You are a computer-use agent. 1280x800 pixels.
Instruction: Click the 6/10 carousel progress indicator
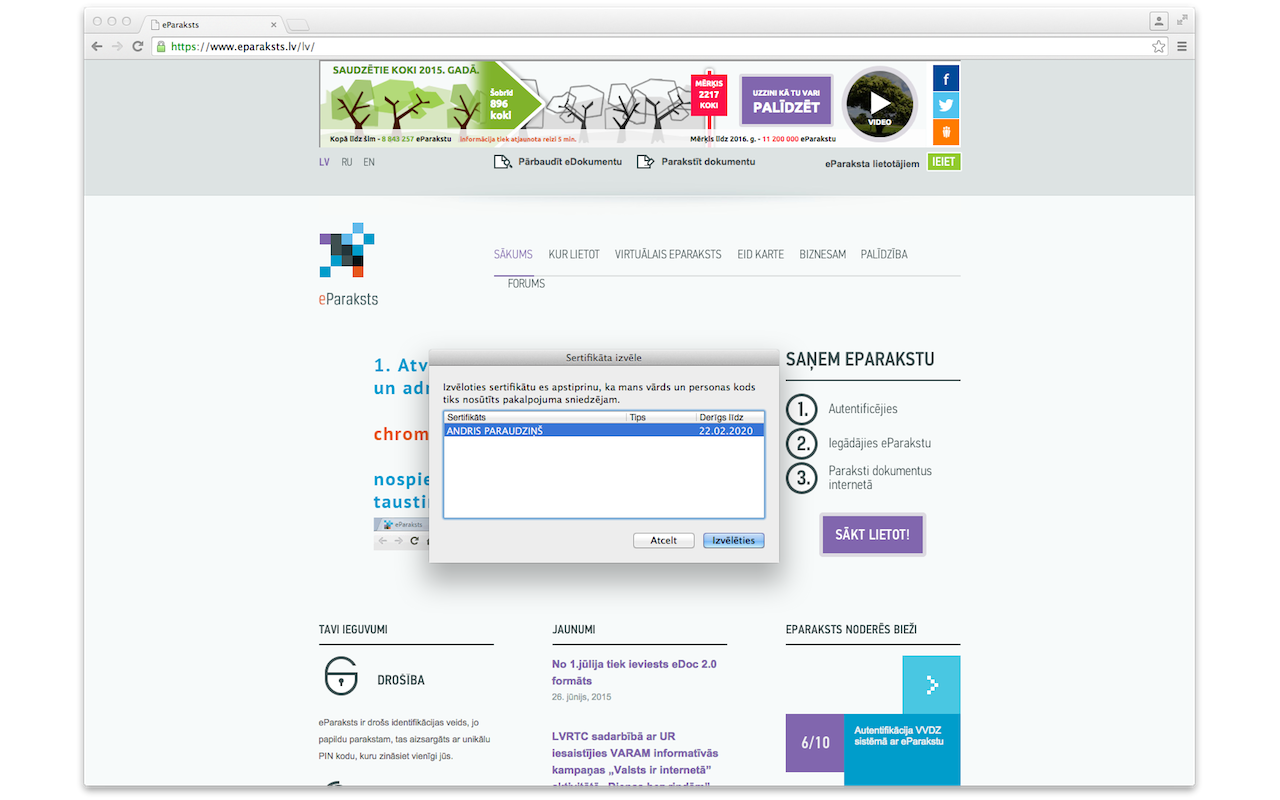tap(815, 743)
